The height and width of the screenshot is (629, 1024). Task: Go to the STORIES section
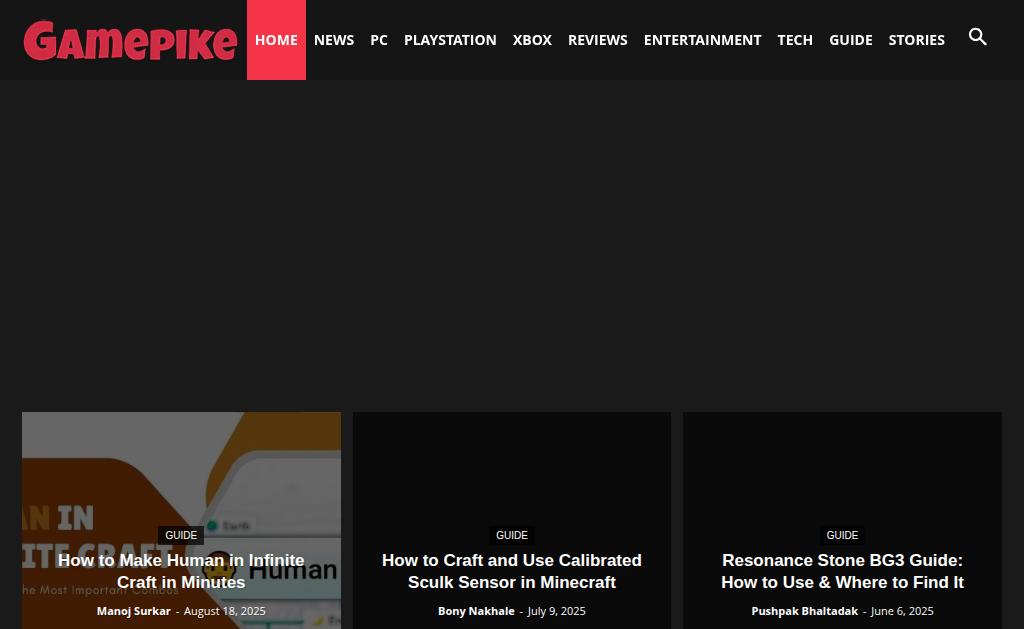pyautogui.click(x=916, y=40)
